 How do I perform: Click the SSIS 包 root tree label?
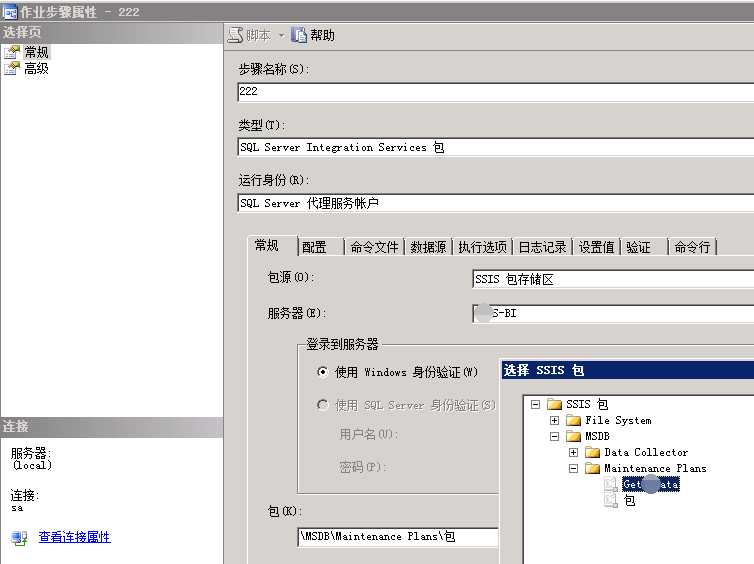[x=587, y=404]
